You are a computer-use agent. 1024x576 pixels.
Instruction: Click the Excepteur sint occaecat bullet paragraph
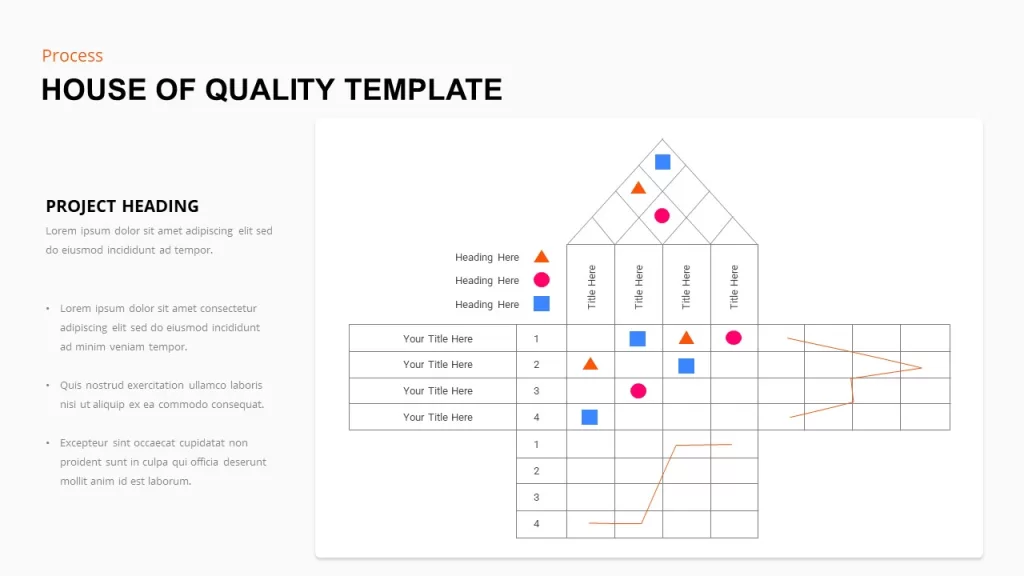[163, 462]
